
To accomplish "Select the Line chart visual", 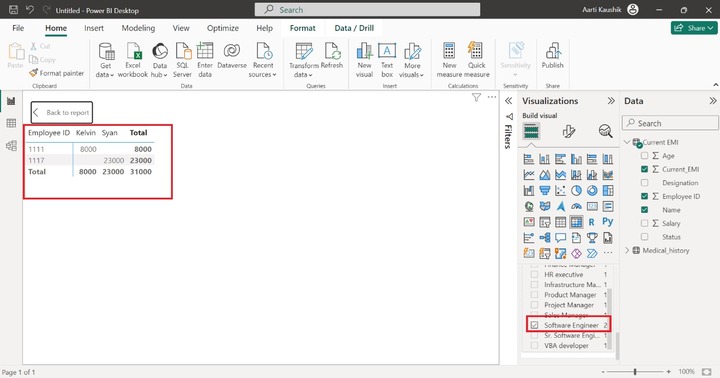I will click(529, 175).
